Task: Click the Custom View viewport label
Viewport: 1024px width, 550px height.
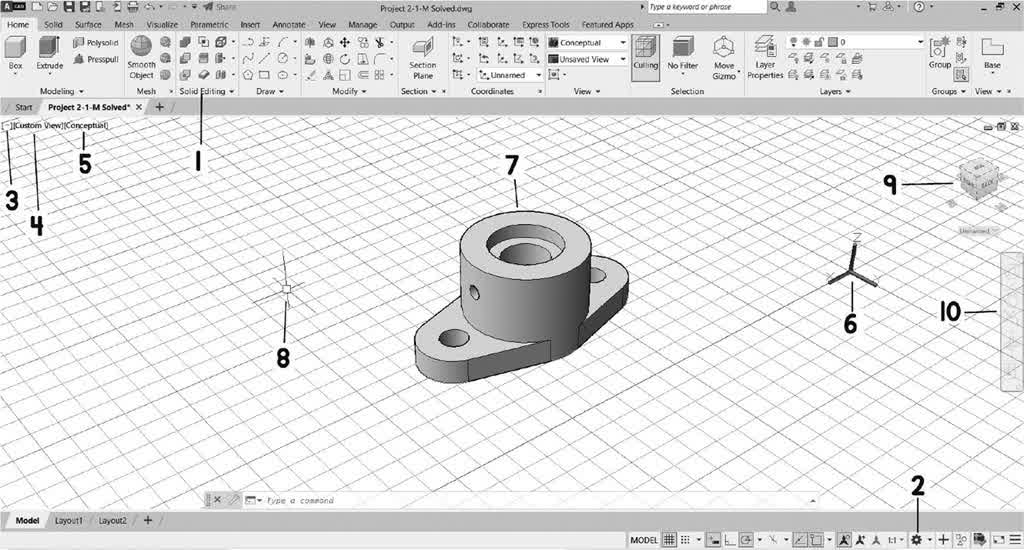Action: pos(38,125)
